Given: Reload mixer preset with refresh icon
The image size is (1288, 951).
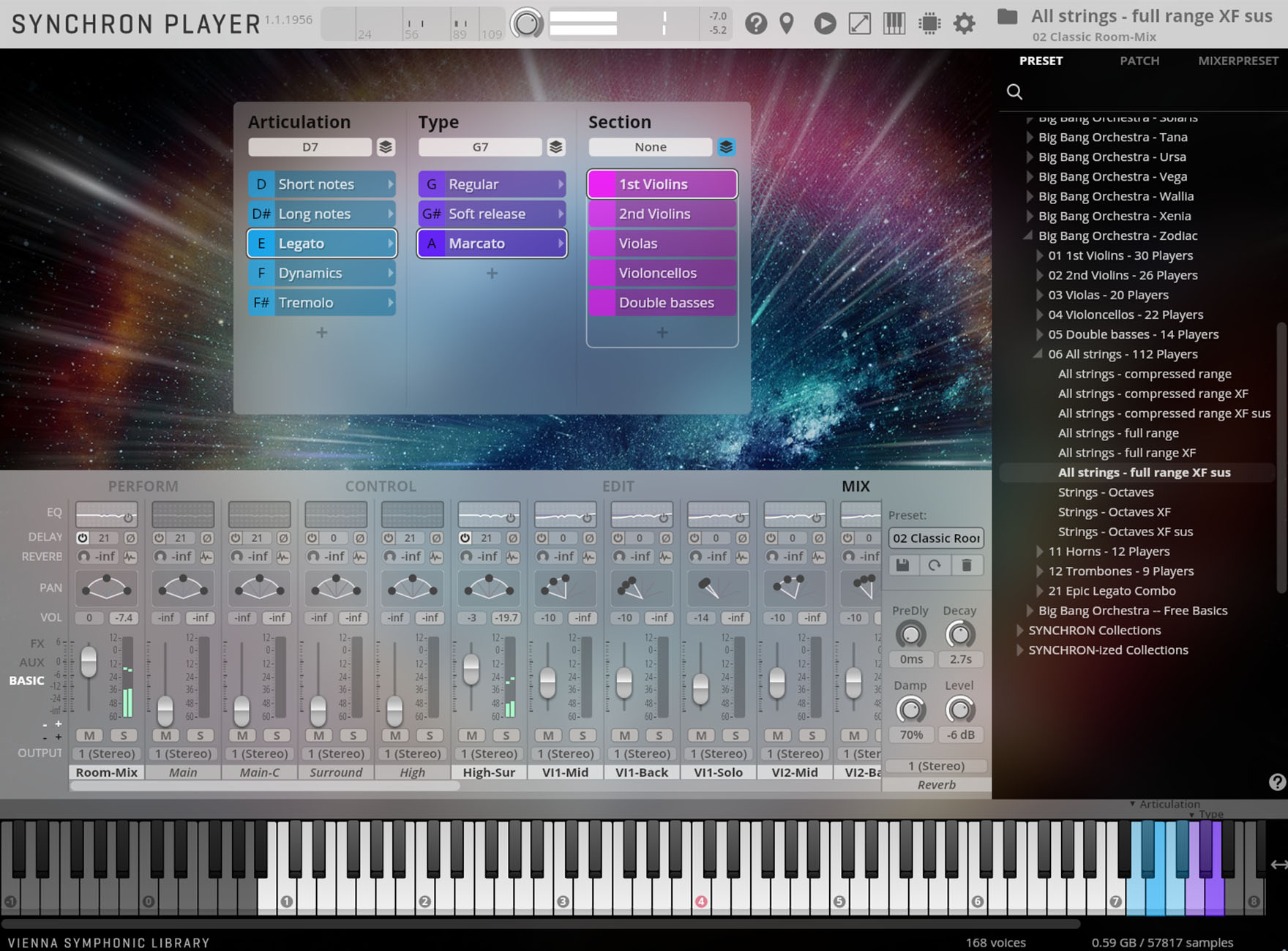Looking at the screenshot, I should pos(935,565).
